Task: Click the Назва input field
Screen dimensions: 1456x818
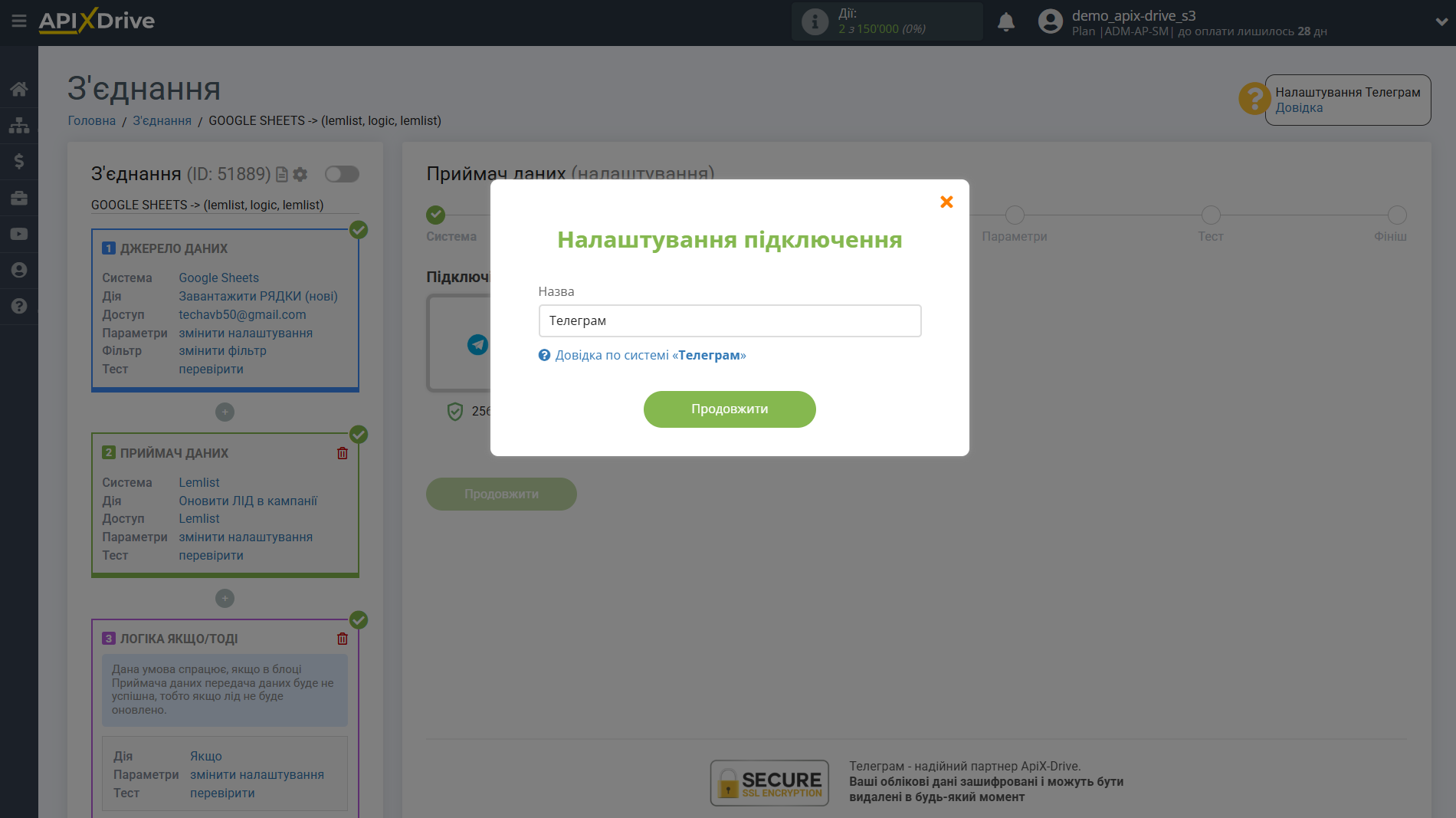Action: coord(730,320)
